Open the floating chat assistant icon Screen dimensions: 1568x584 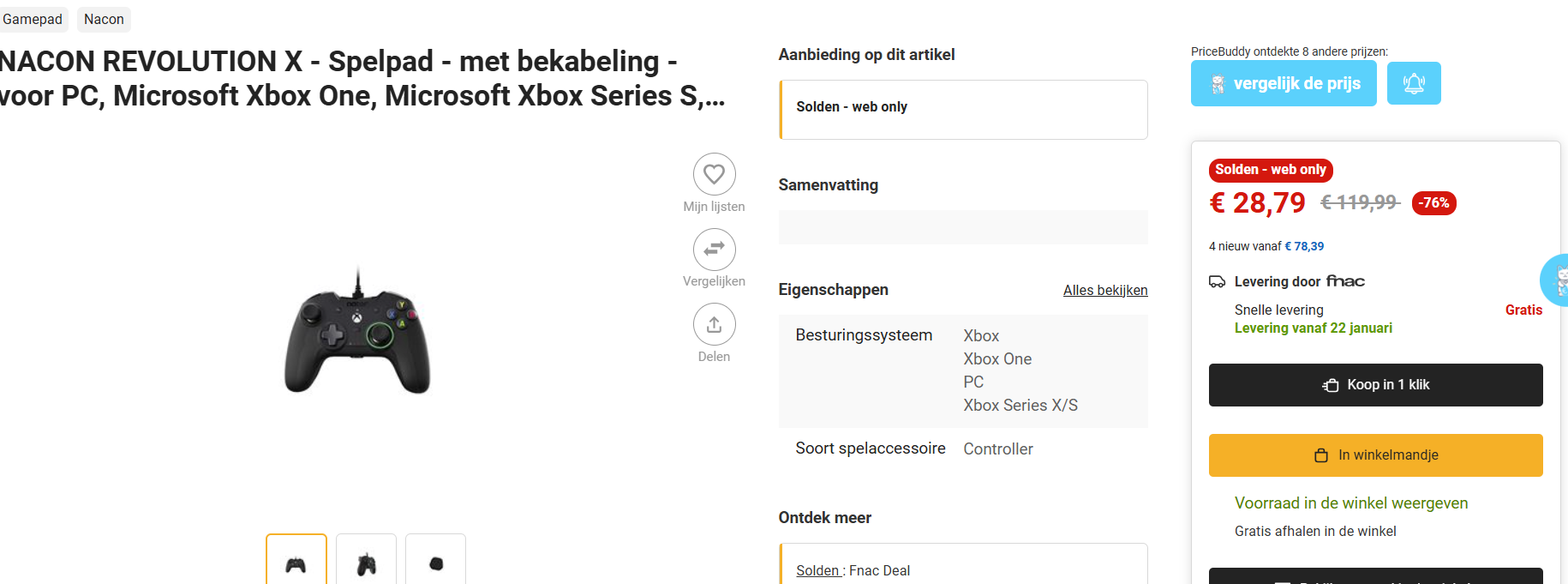pyautogui.click(x=1558, y=280)
